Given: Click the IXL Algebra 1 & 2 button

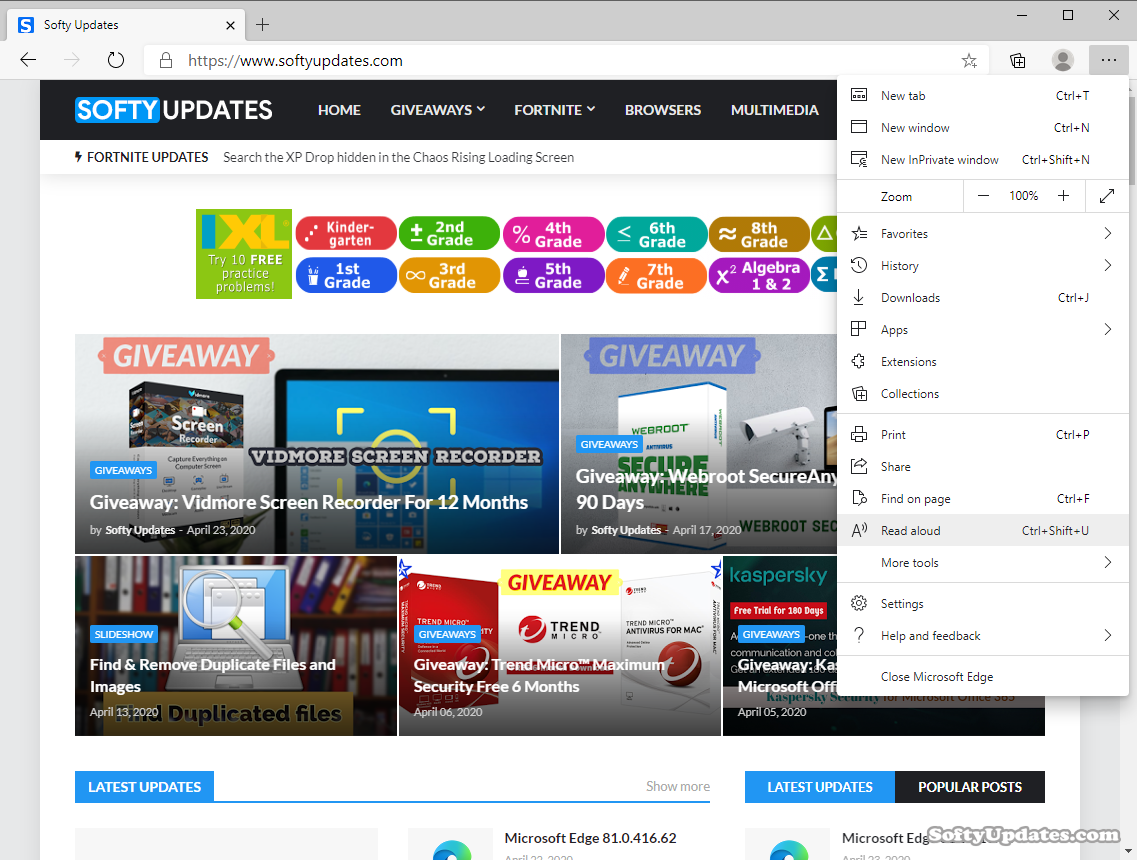Looking at the screenshot, I should click(759, 276).
